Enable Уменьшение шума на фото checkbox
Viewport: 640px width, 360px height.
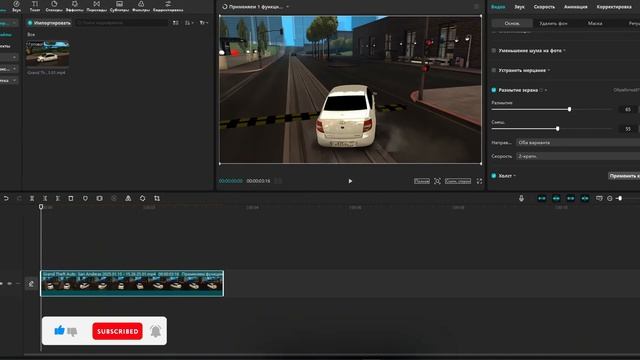click(x=494, y=51)
